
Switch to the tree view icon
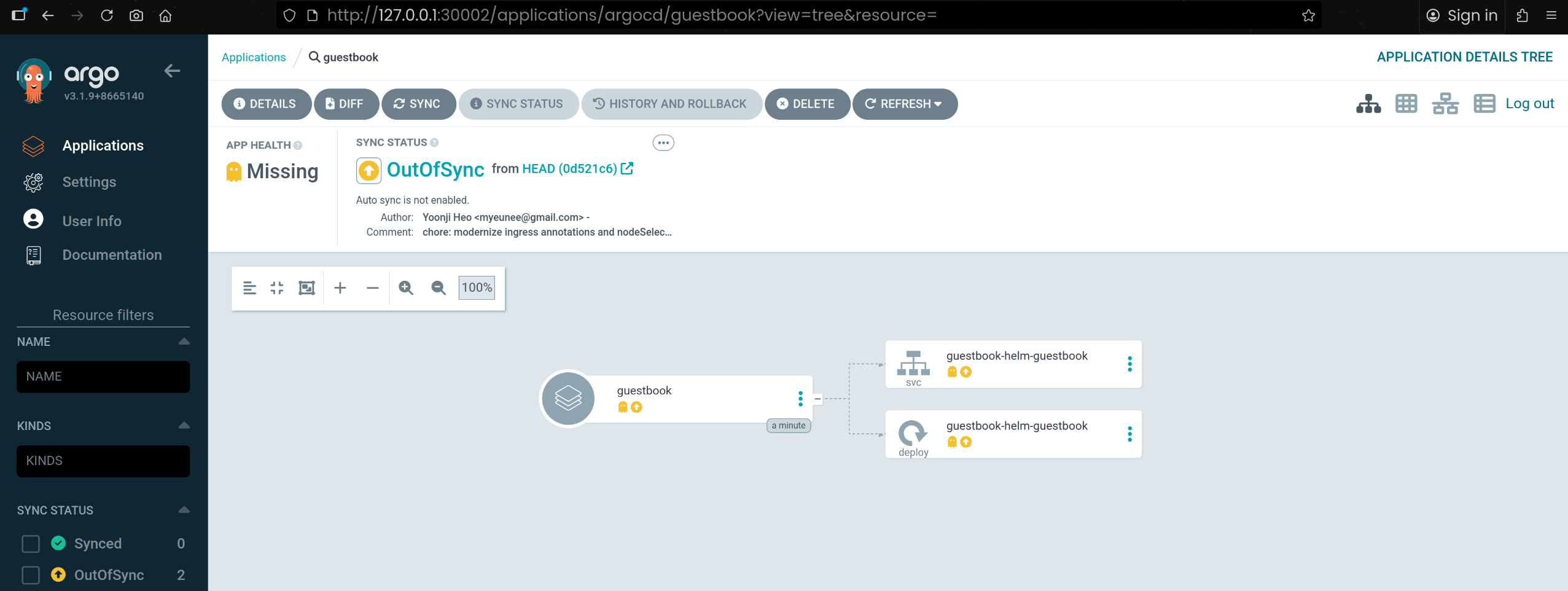click(1368, 104)
